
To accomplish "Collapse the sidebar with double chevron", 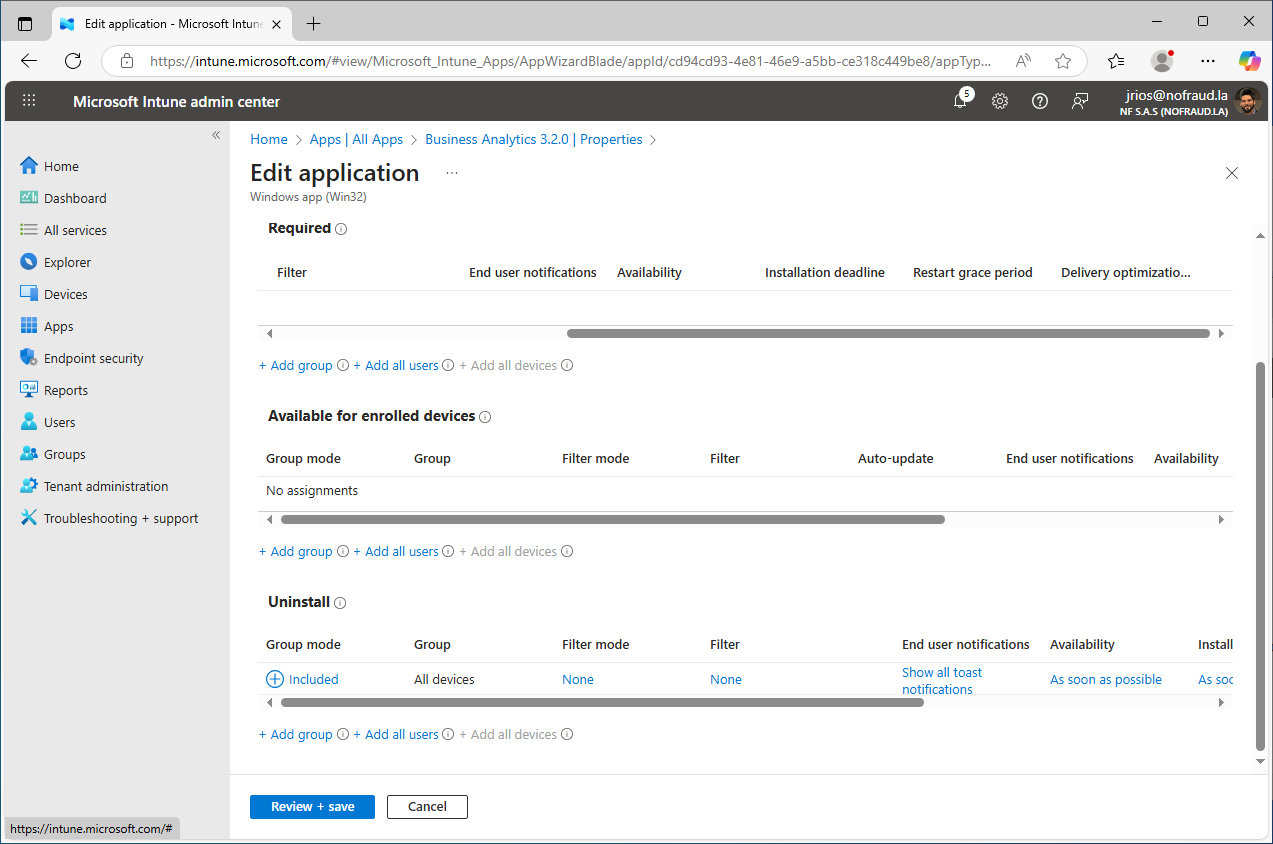I will tap(216, 135).
